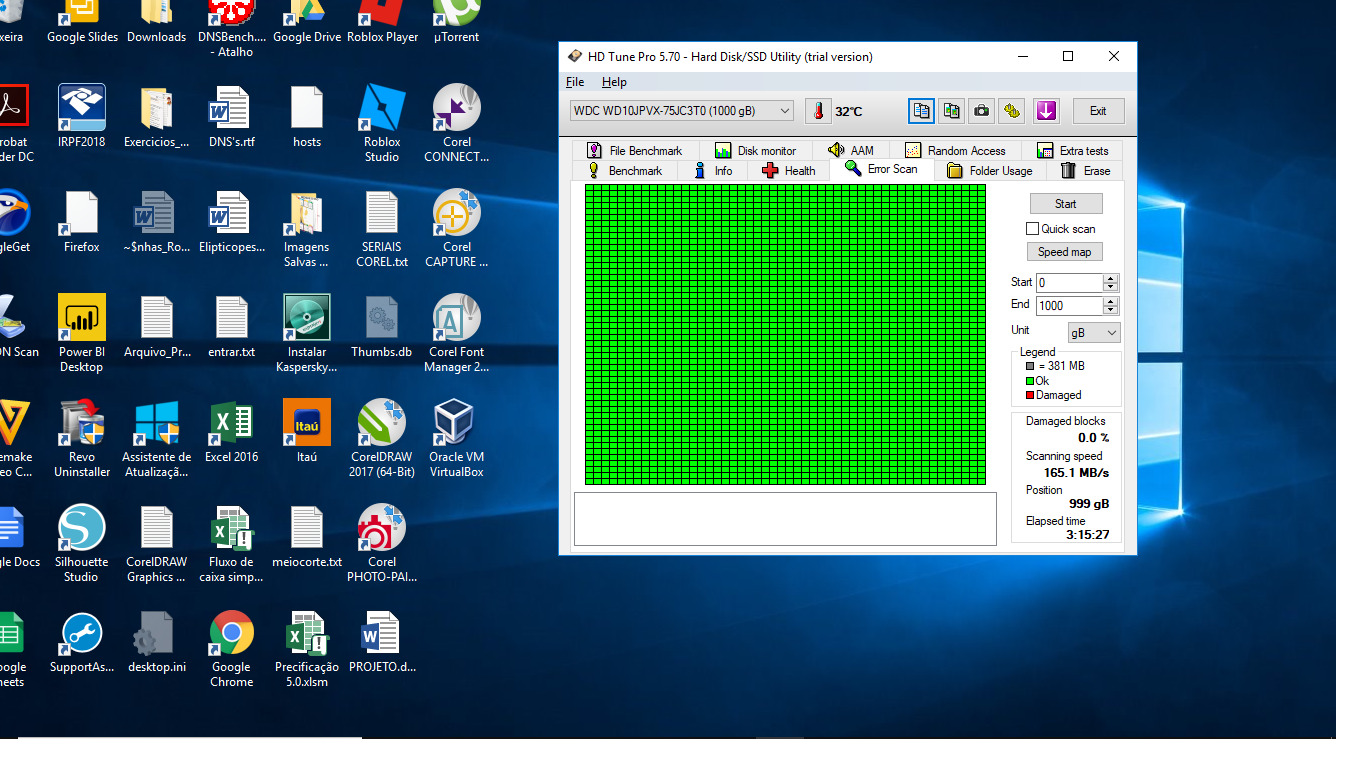Select the Thumbs.db desktop file
The image size is (1366, 768).
[382, 327]
